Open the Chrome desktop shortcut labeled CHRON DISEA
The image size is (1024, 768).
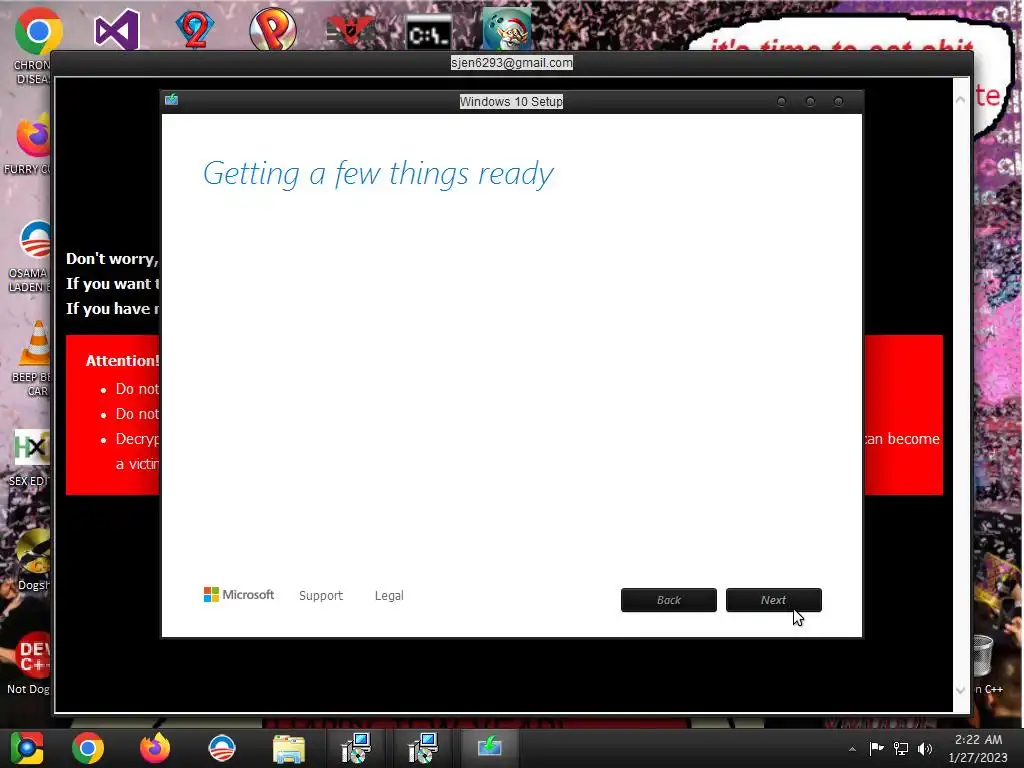point(37,31)
